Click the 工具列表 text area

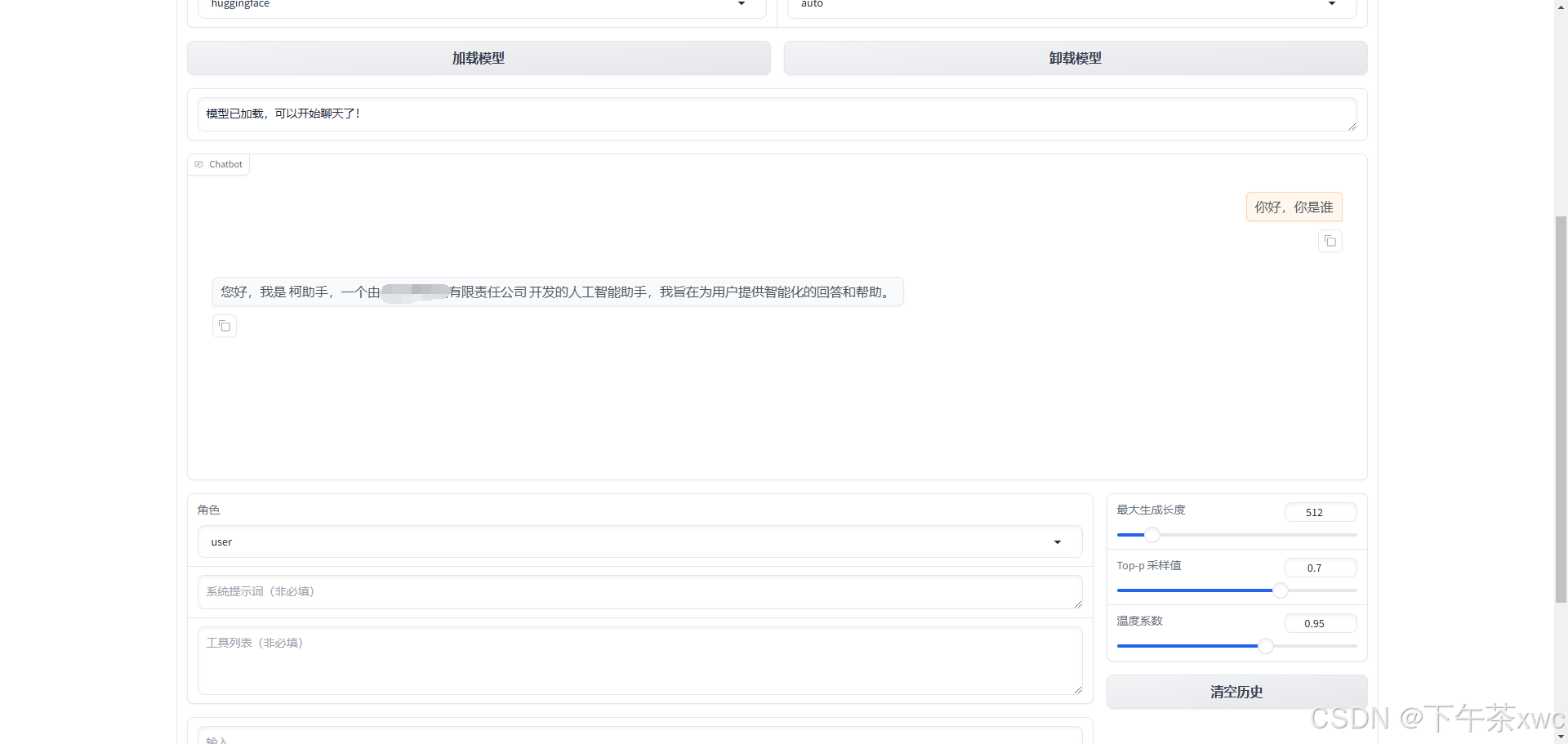pyautogui.click(x=639, y=660)
